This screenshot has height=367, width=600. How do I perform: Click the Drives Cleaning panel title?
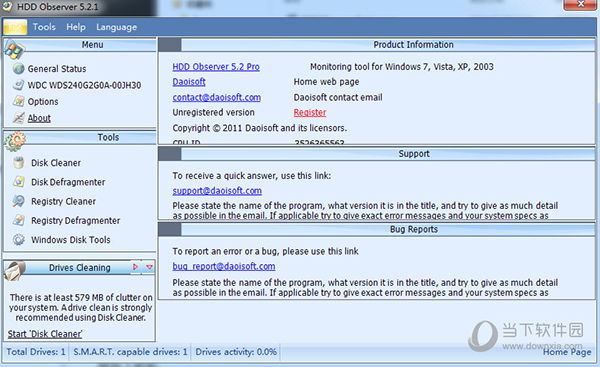pos(80,268)
